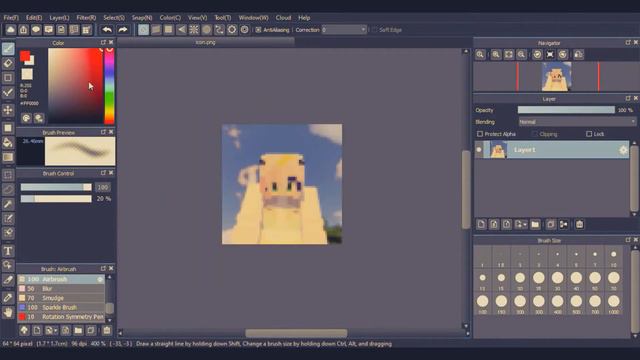Click zoom out magnifier in Navigator
This screenshot has width=640, height=360.
click(521, 54)
